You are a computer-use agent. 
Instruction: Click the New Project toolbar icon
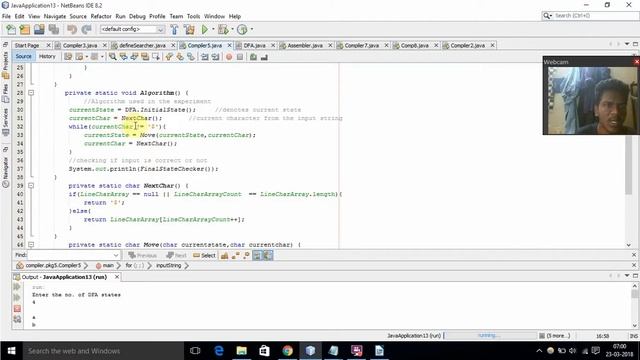(x=25, y=29)
